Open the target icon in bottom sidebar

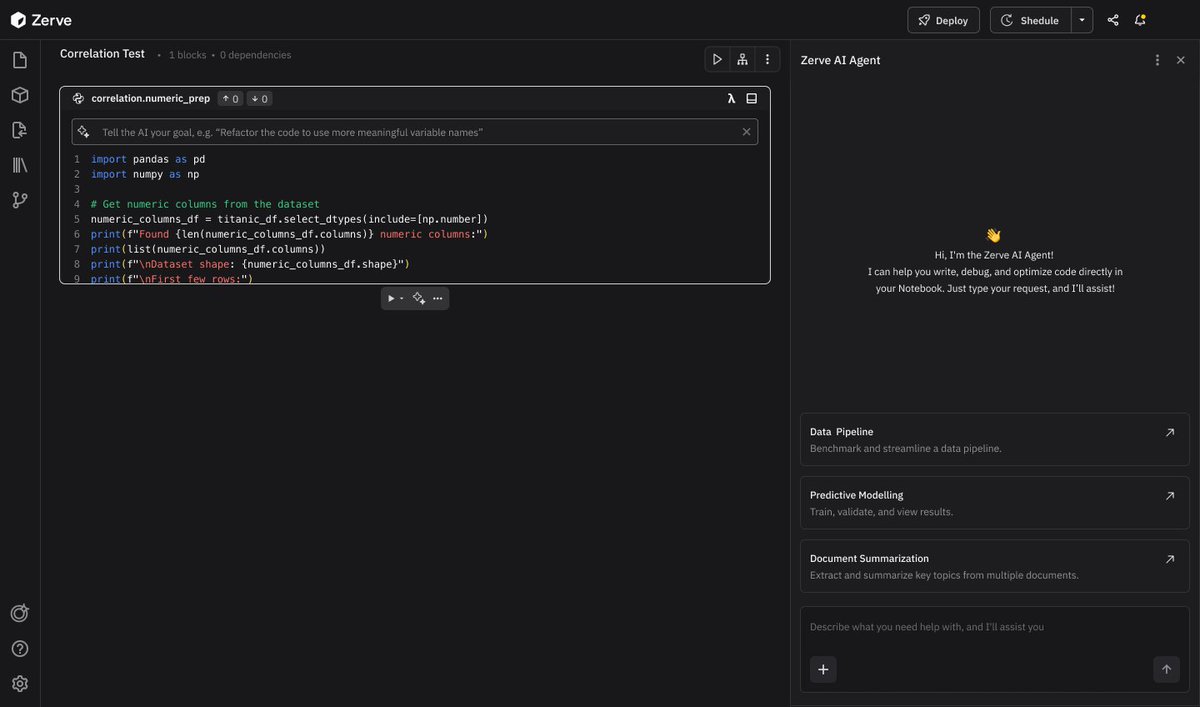[19, 613]
